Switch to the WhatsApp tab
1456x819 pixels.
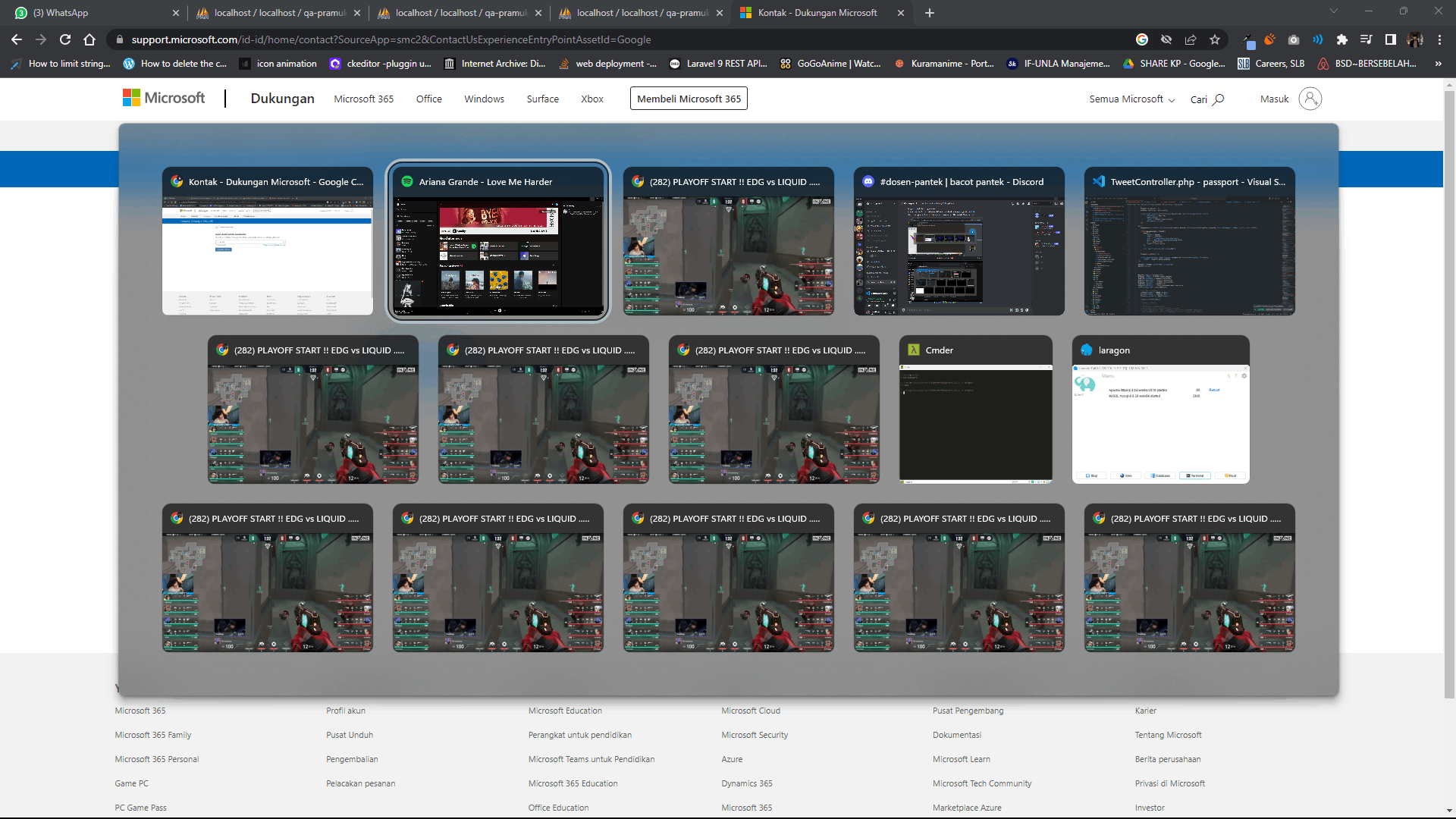(91, 13)
